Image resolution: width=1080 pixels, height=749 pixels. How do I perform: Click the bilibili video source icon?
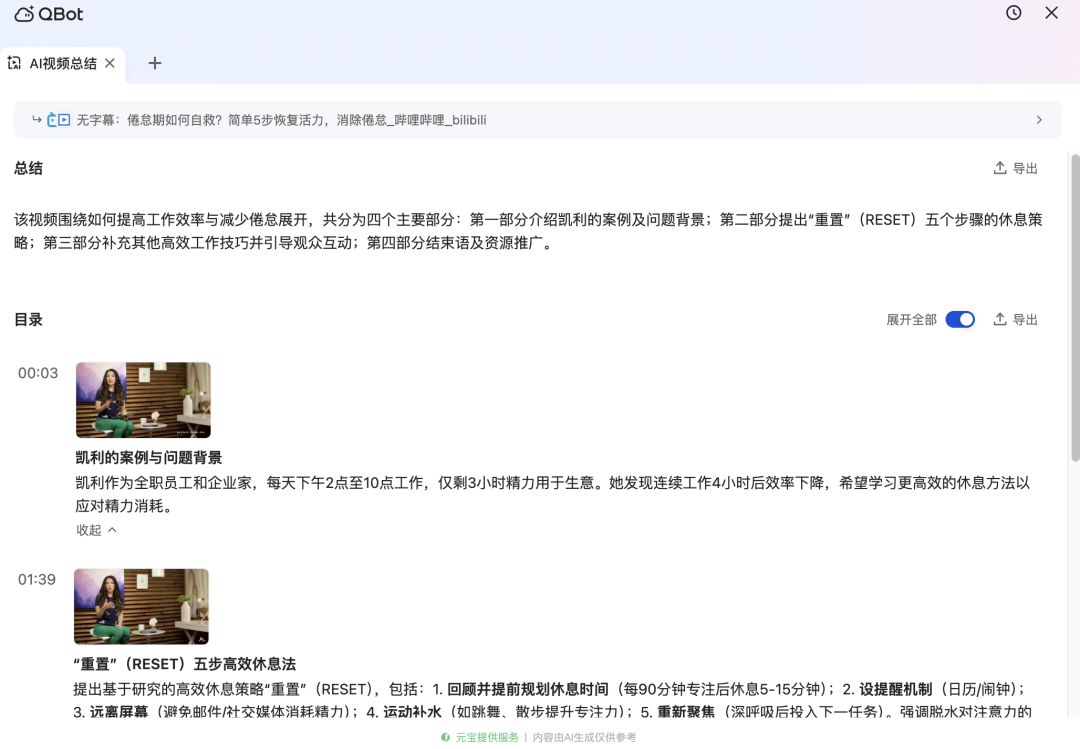click(x=59, y=120)
